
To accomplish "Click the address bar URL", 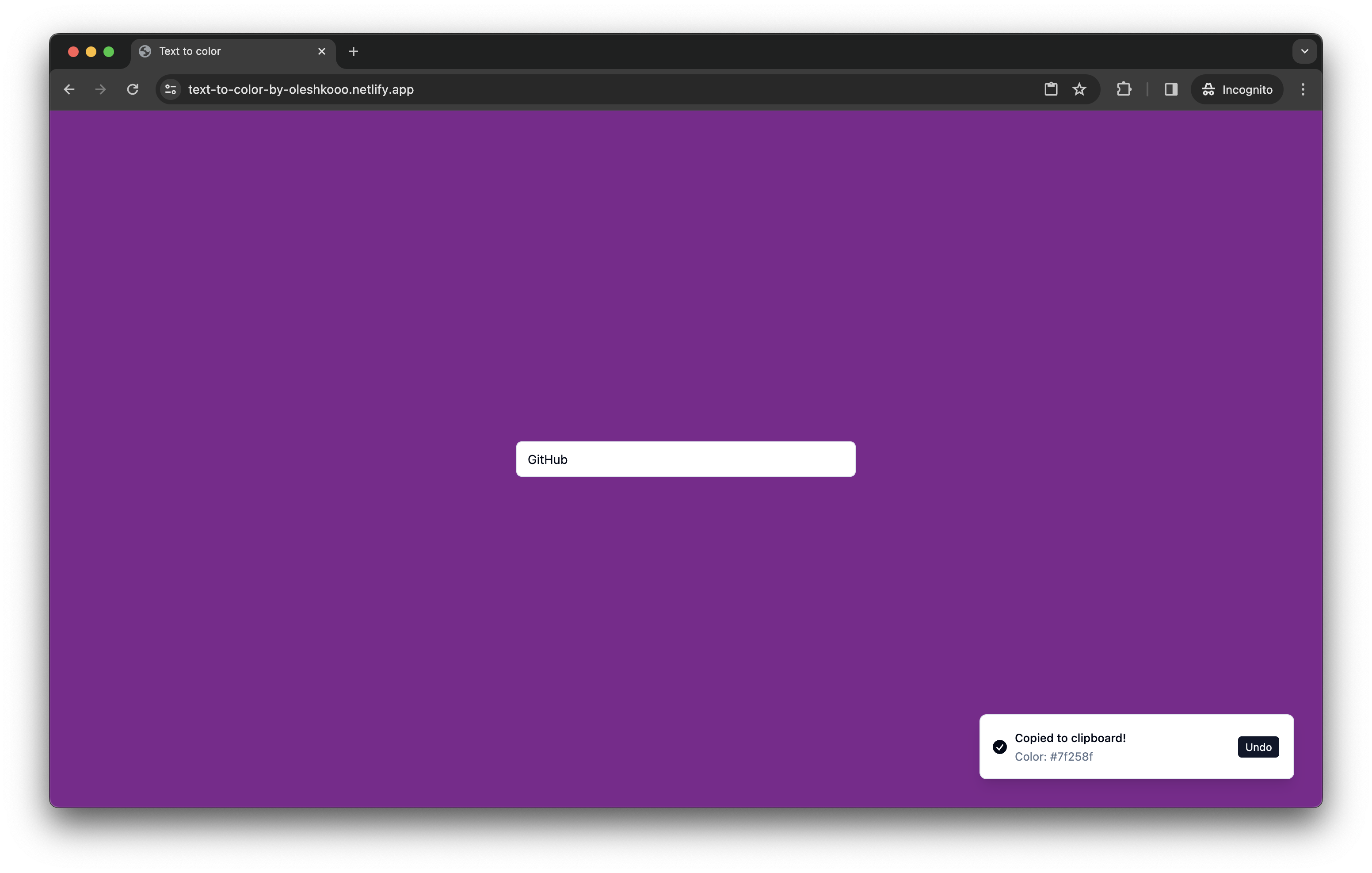I will (x=301, y=89).
